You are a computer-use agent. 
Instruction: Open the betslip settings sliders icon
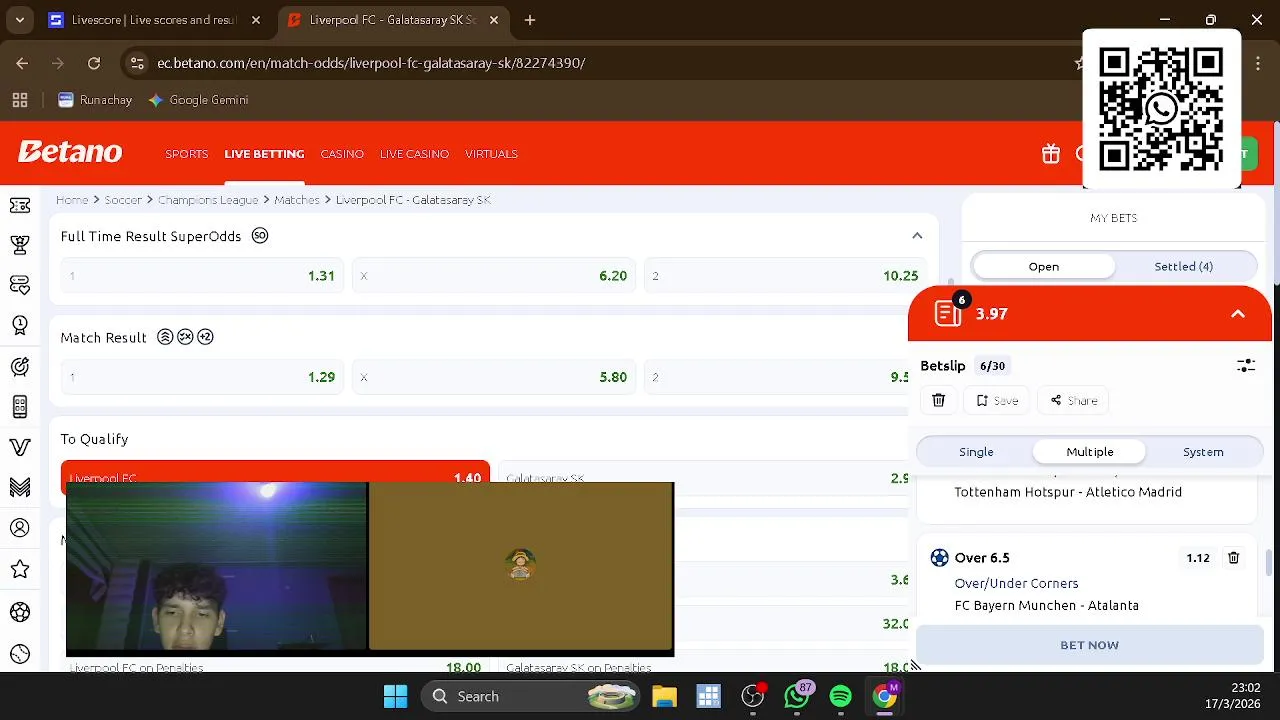(1245, 366)
